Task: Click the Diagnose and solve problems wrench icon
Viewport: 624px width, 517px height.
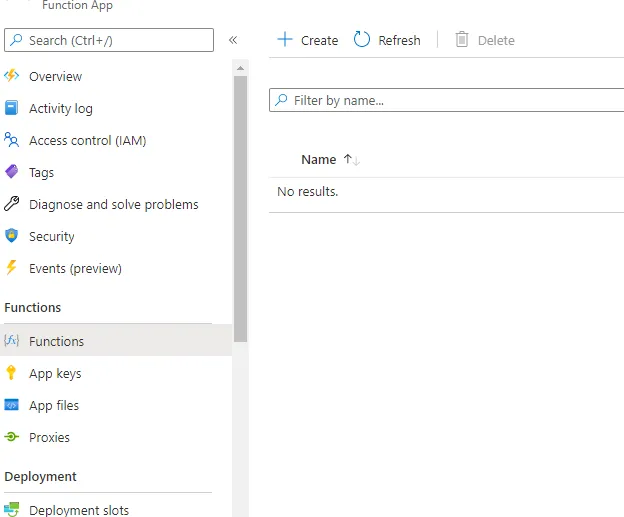Action: pos(12,204)
